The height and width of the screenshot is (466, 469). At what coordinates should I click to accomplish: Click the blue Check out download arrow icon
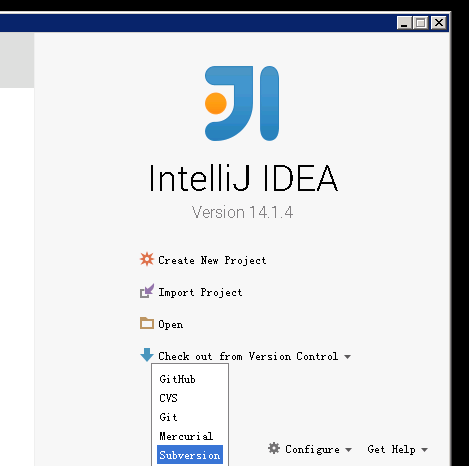(x=147, y=355)
